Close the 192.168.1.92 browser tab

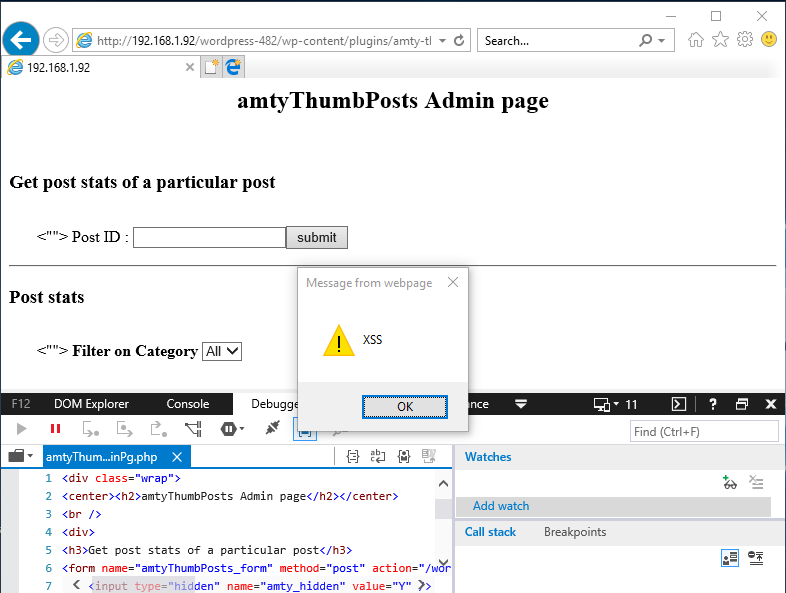(x=189, y=67)
